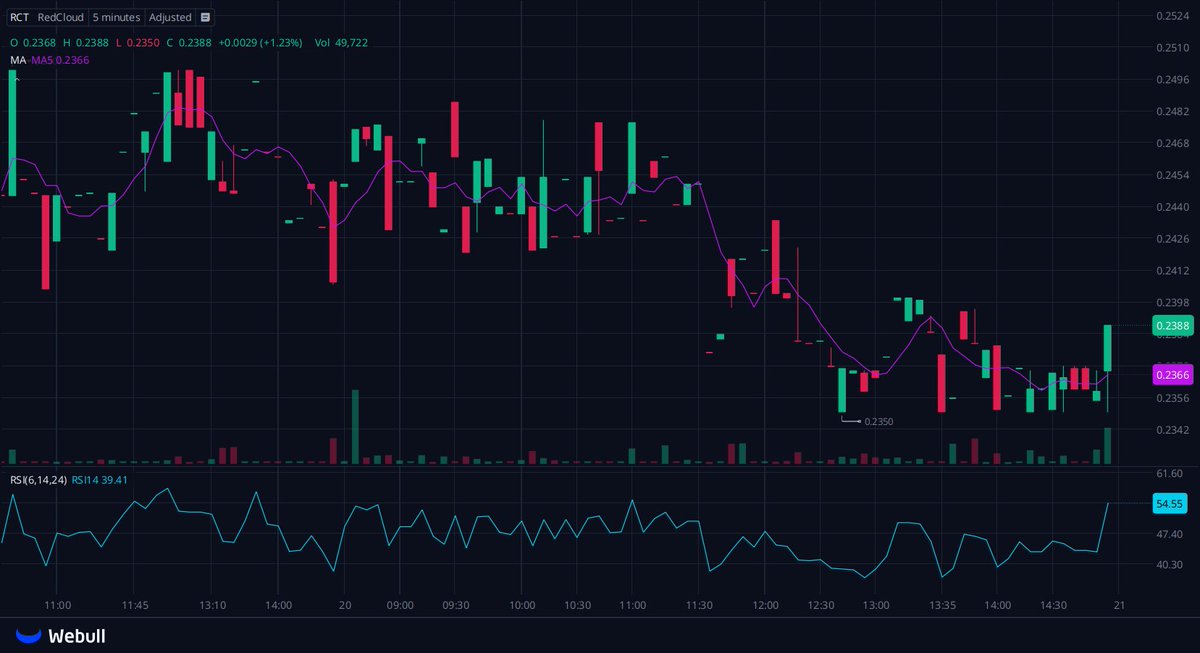Click the 0.2440 price axis label
The width and height of the screenshot is (1200, 653).
1172,207
